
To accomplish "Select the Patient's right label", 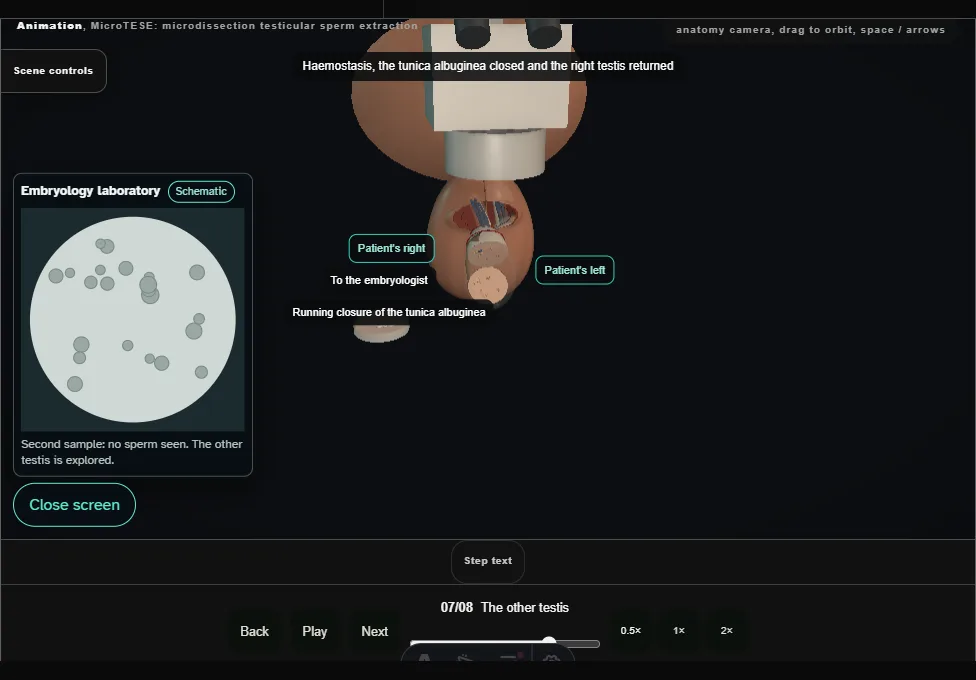I will (392, 248).
